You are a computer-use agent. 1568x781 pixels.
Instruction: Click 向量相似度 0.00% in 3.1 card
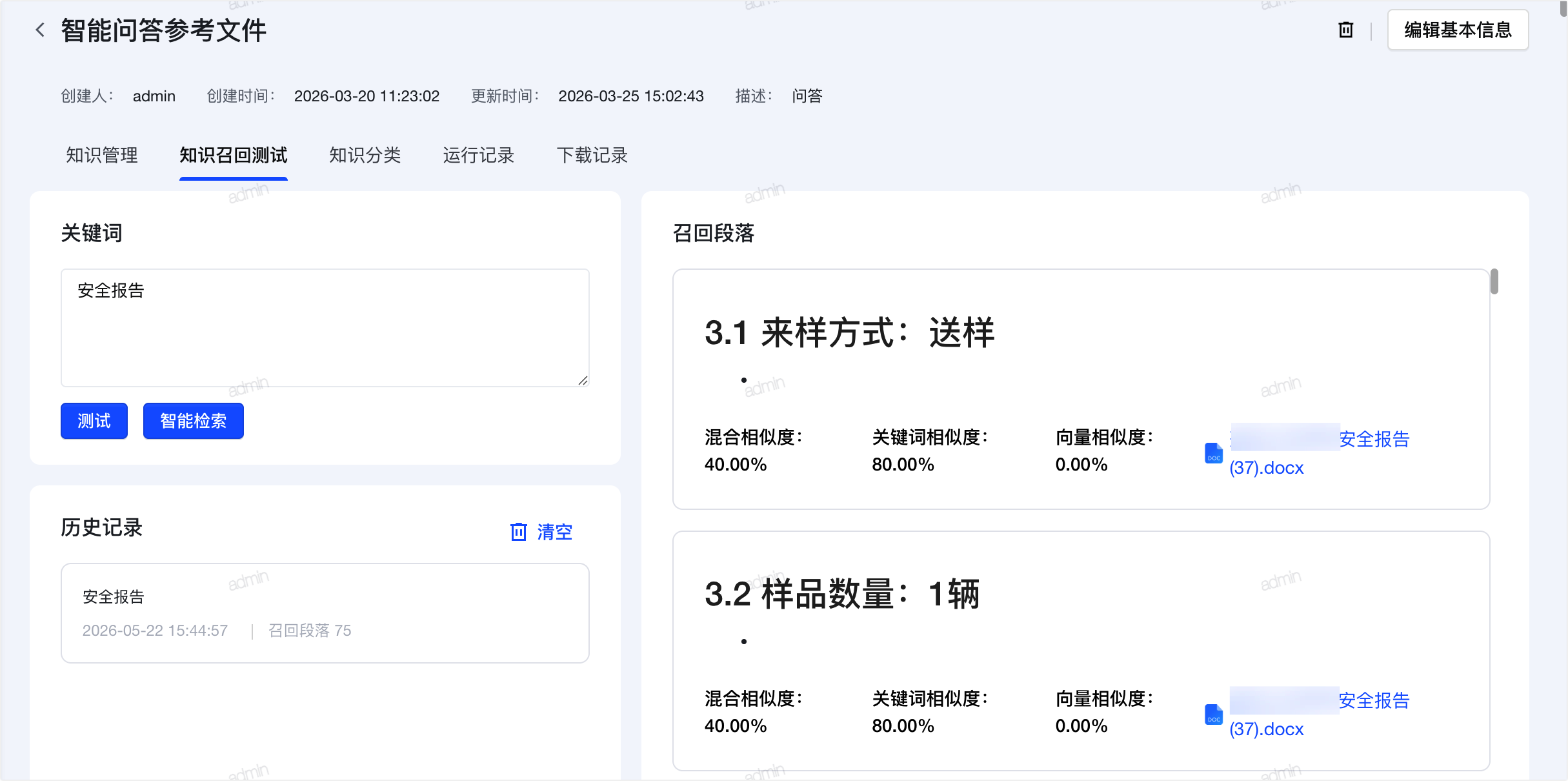coord(1104,451)
